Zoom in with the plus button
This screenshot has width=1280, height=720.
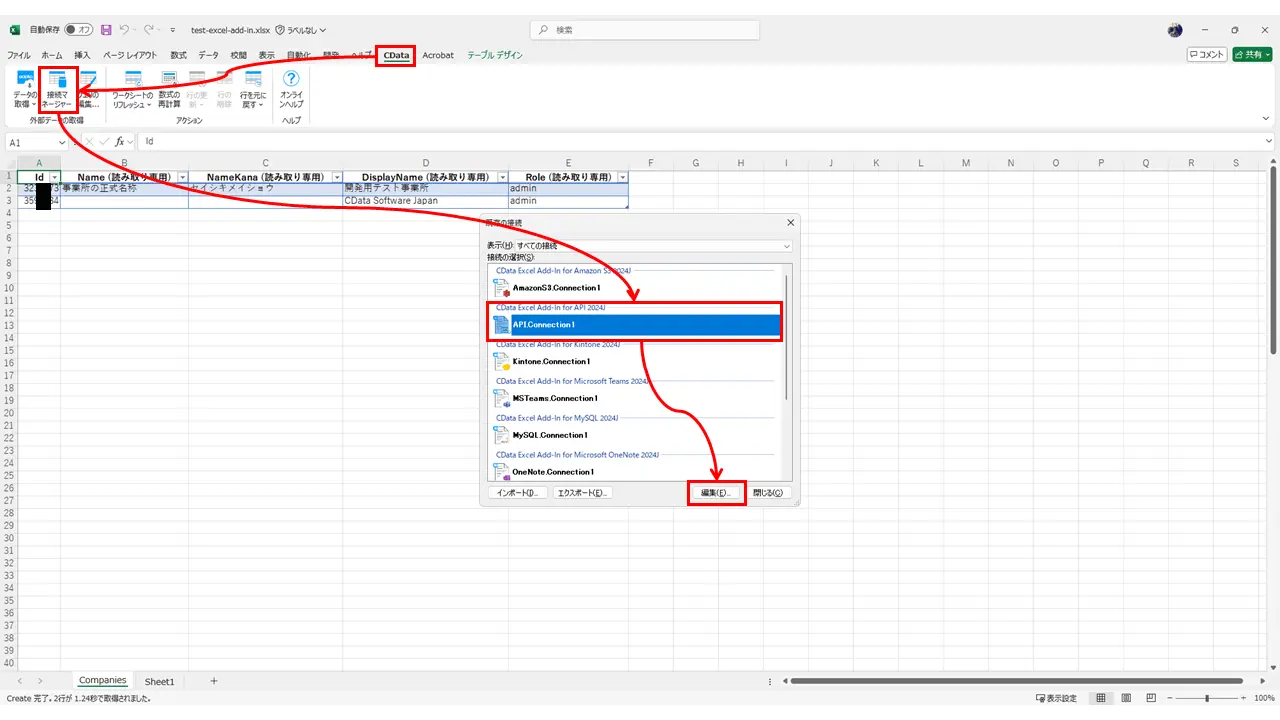click(1245, 698)
